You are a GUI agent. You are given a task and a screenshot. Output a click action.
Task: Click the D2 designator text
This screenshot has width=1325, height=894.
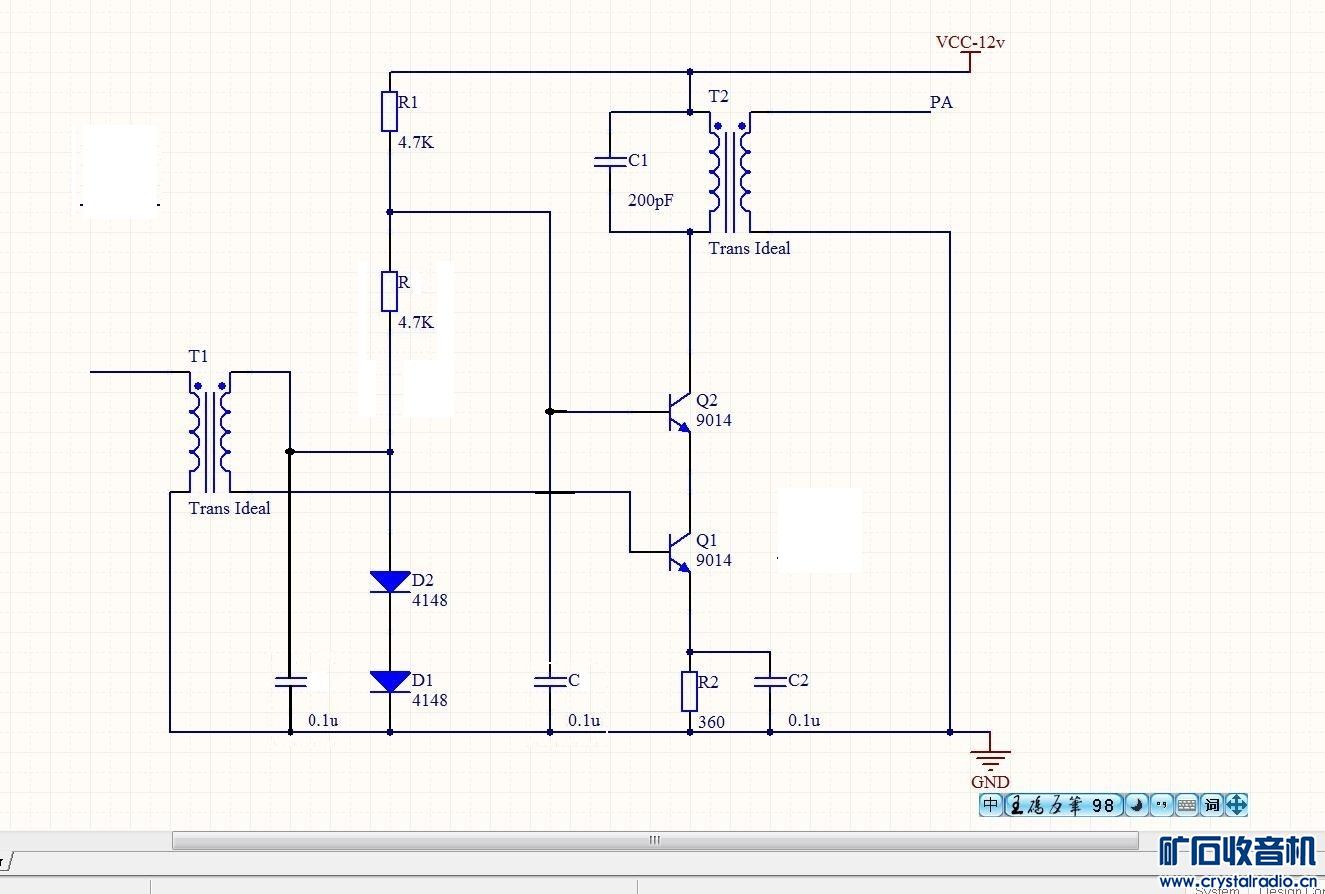click(x=423, y=580)
